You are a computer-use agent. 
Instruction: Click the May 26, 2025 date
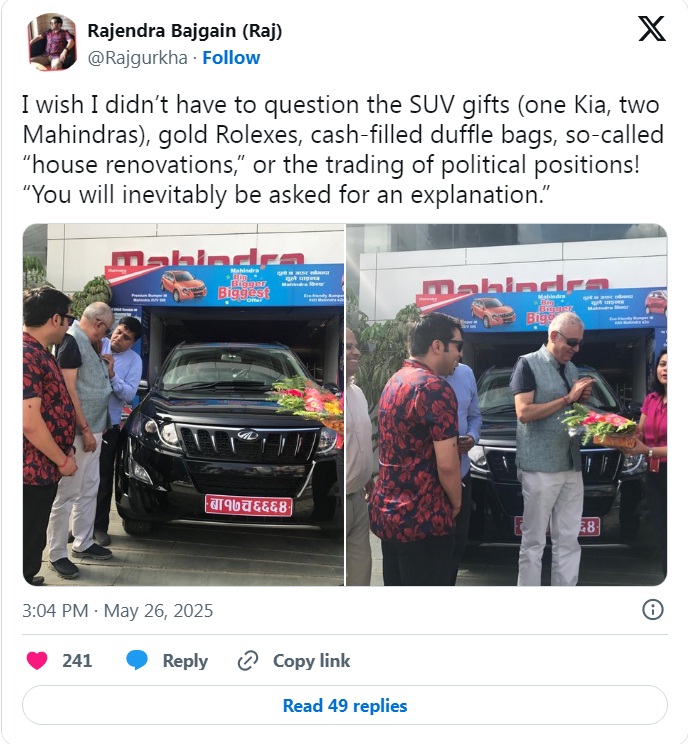158,611
